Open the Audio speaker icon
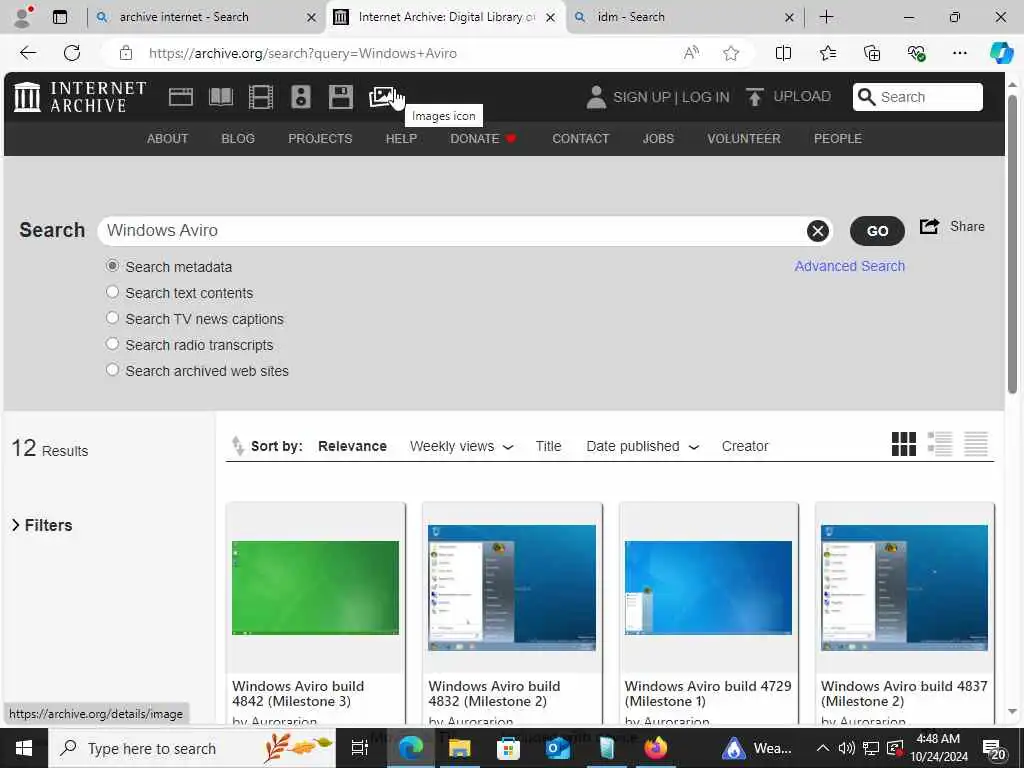 point(300,97)
